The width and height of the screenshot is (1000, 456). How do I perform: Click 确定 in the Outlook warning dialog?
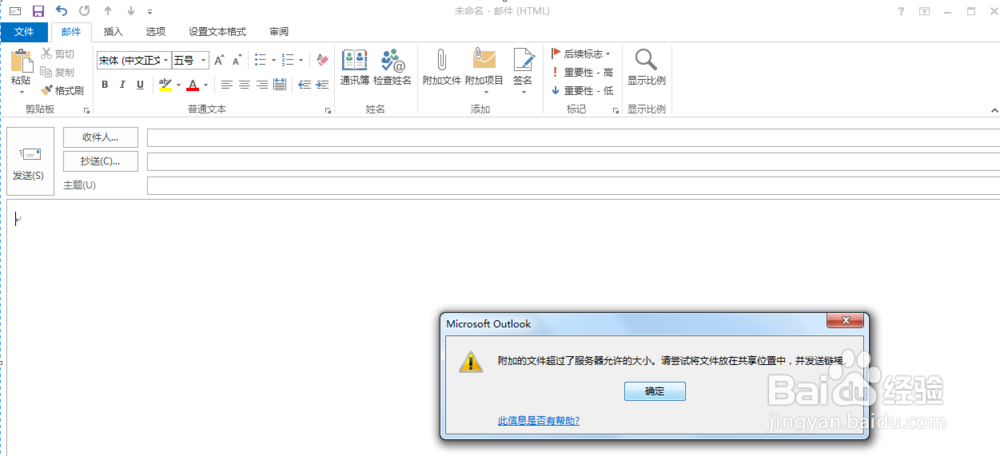click(x=654, y=392)
